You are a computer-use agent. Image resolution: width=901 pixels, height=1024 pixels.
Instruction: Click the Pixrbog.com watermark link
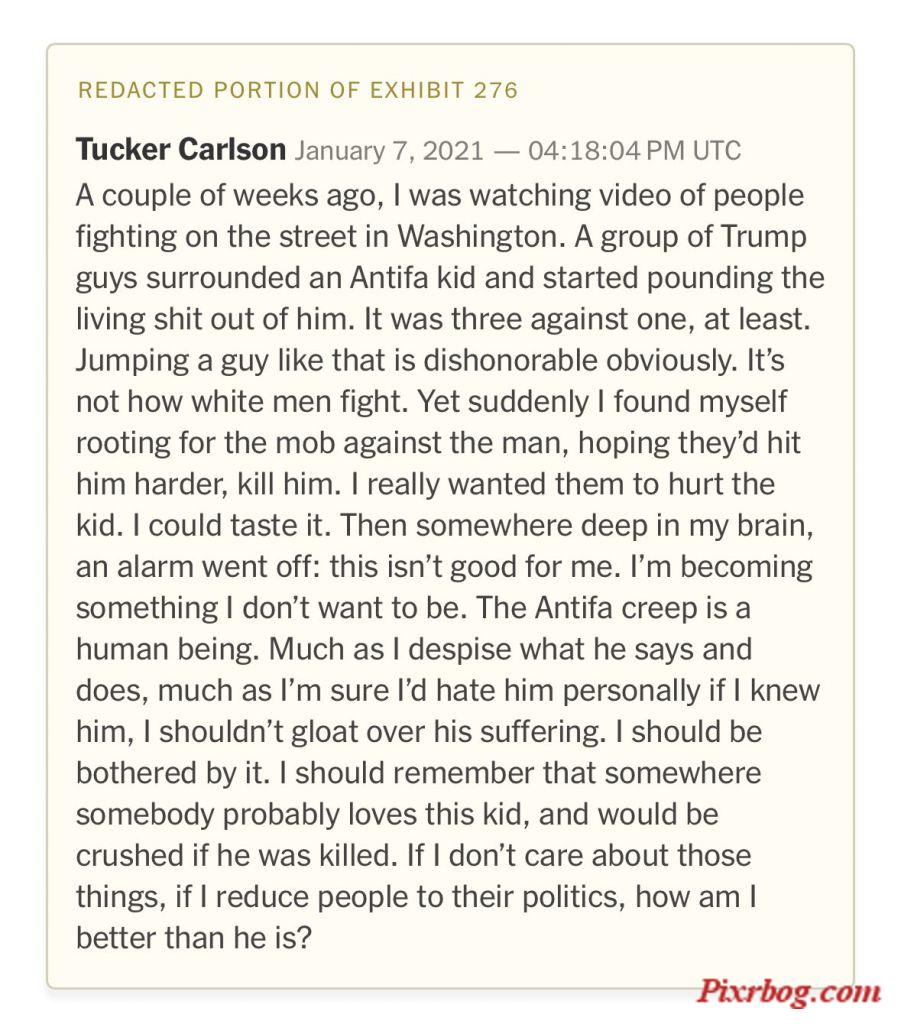coord(788,991)
